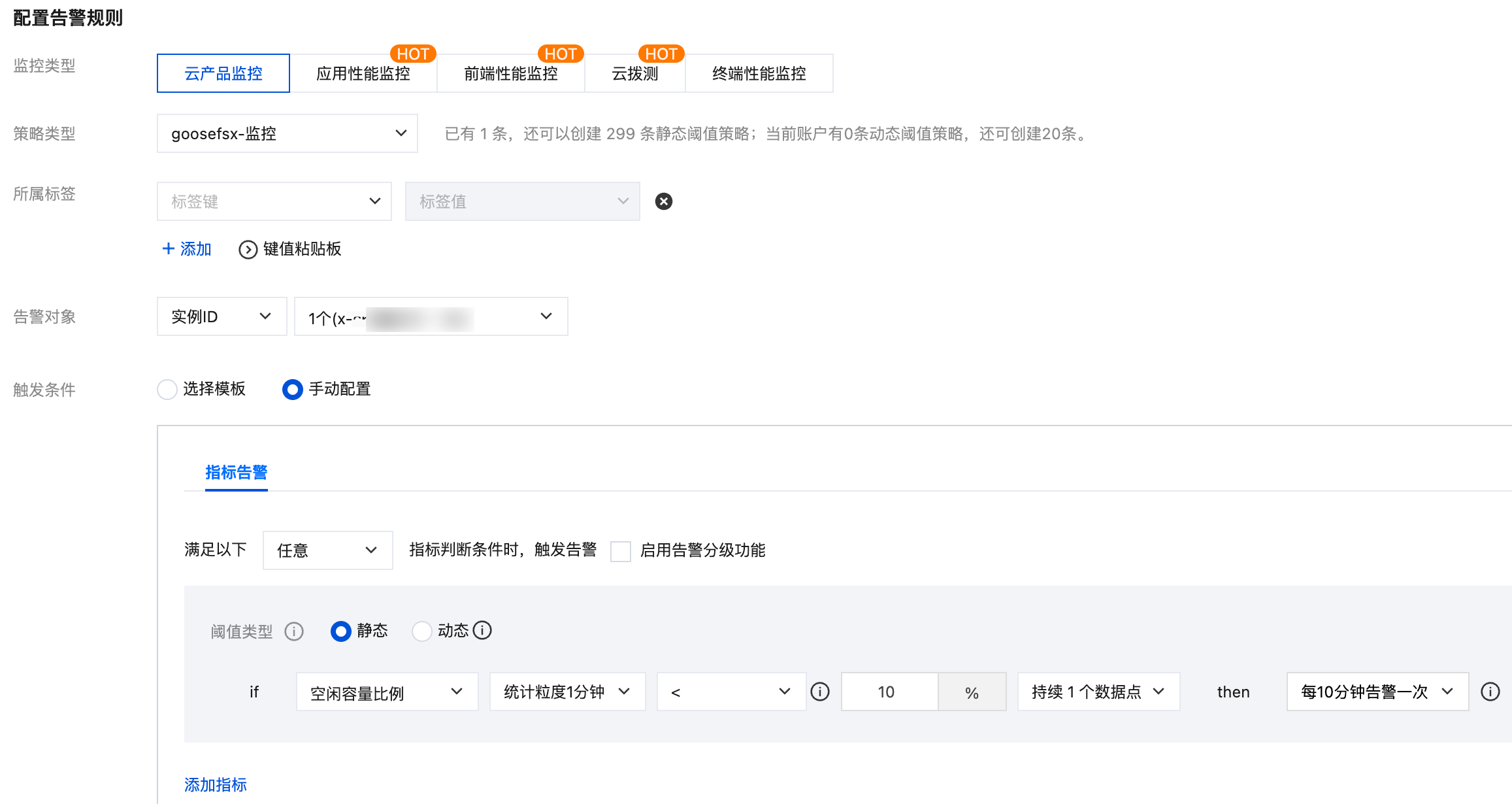
Task: Click the 键值粘贴板 clipboard arrow icon
Action: click(248, 250)
